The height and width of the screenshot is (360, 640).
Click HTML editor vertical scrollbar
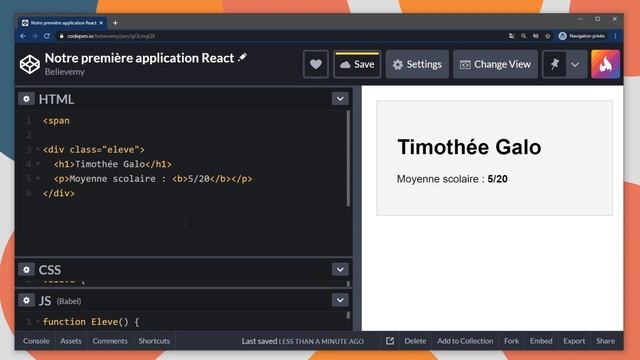348,158
